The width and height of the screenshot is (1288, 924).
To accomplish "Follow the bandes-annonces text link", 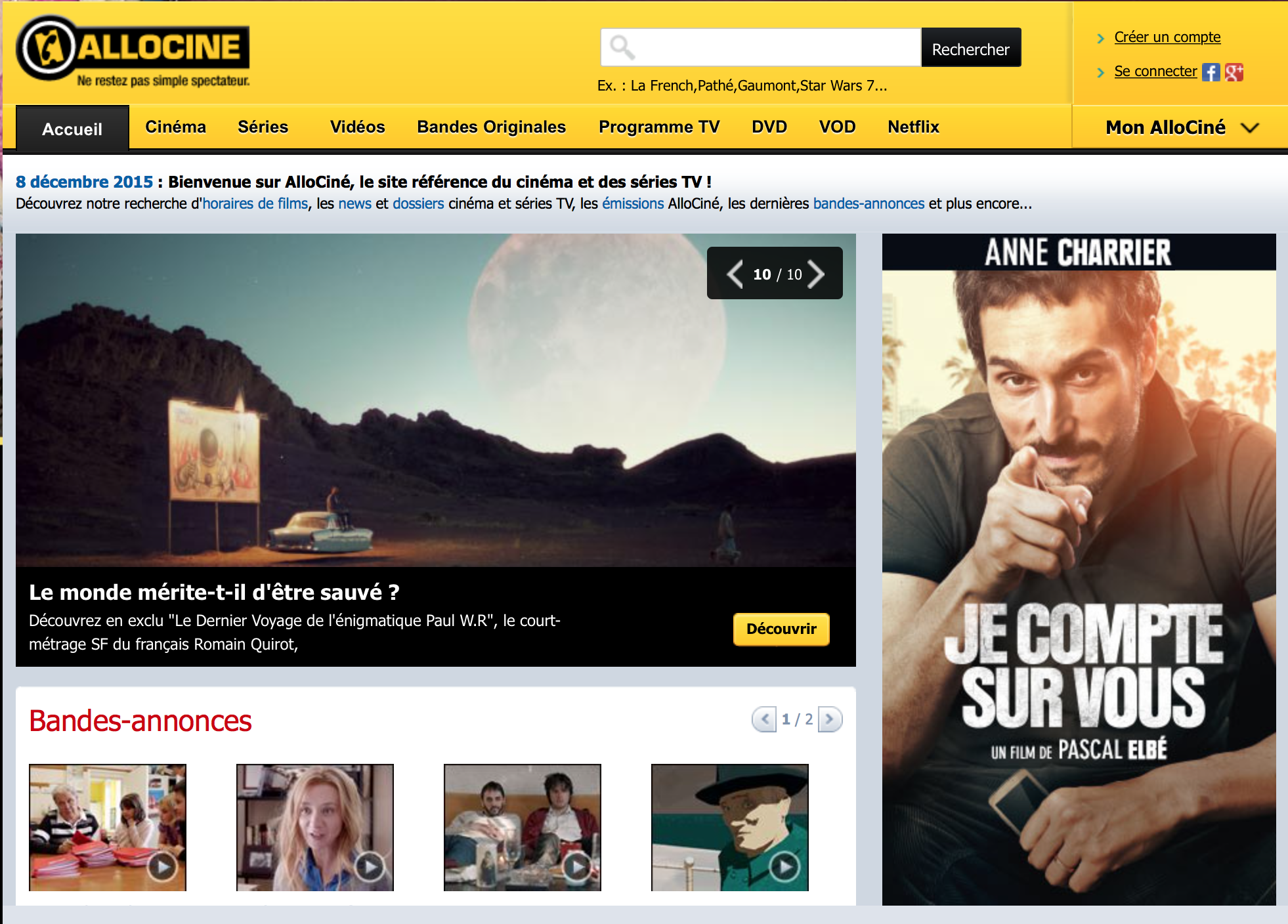I will 868,203.
